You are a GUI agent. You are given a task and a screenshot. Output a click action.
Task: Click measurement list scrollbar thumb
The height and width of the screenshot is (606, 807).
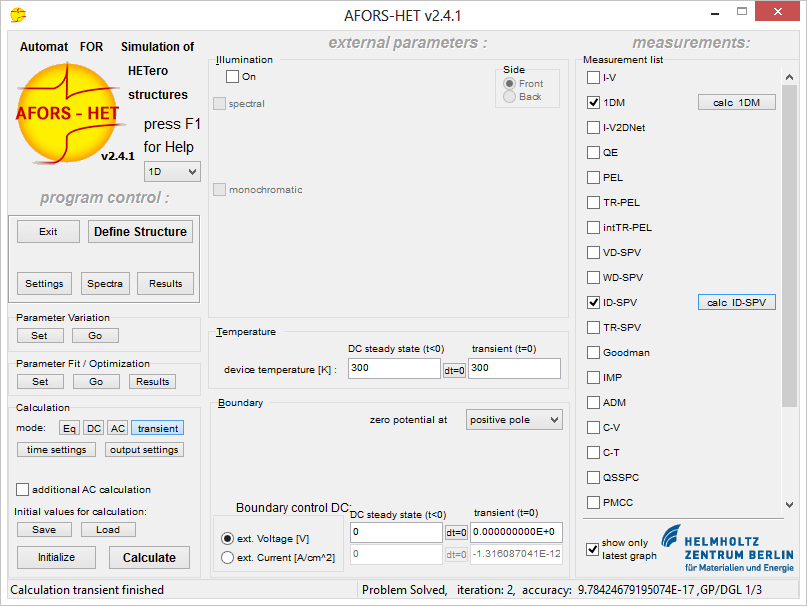tap(789, 246)
